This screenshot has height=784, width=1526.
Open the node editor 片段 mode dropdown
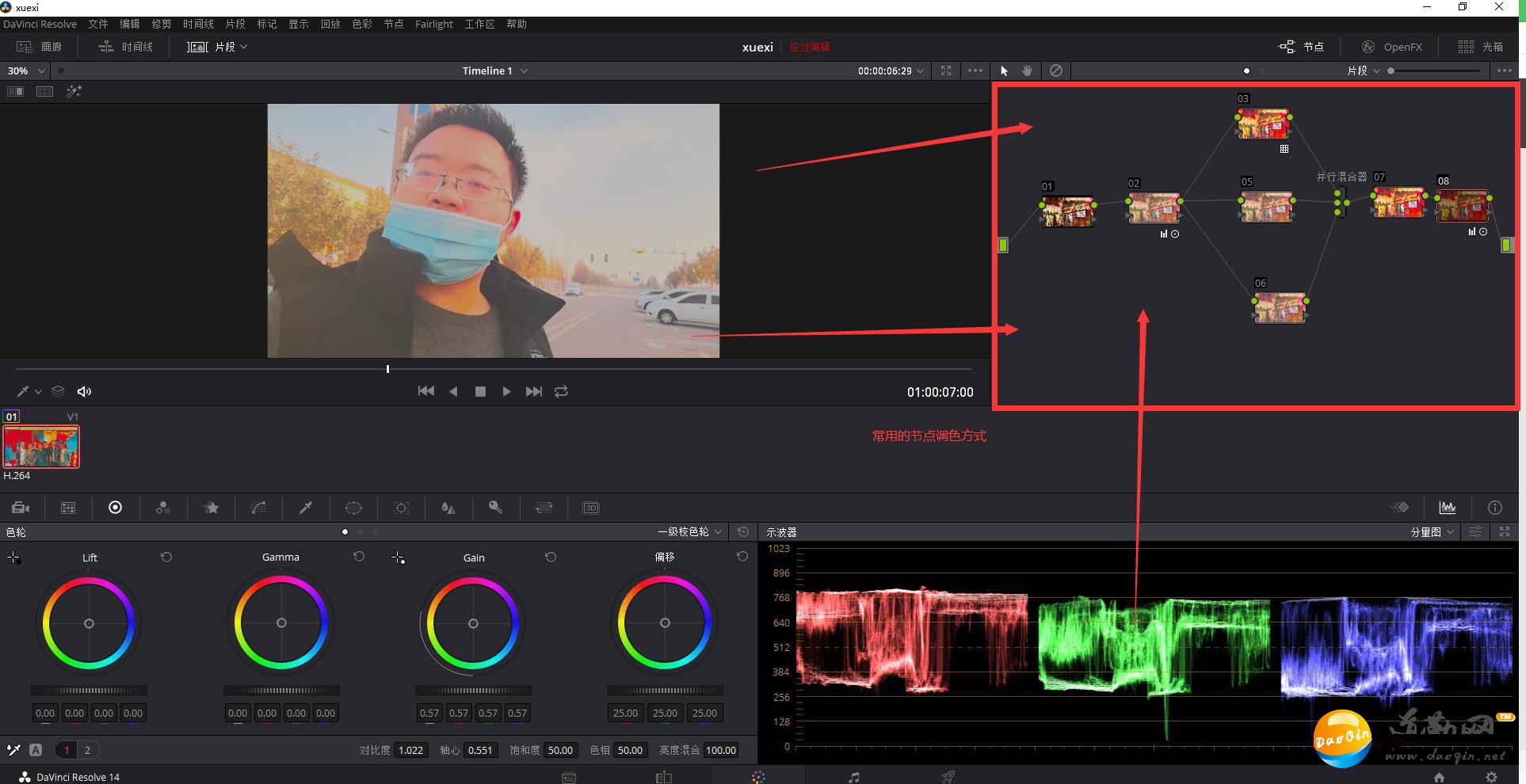coord(1364,70)
